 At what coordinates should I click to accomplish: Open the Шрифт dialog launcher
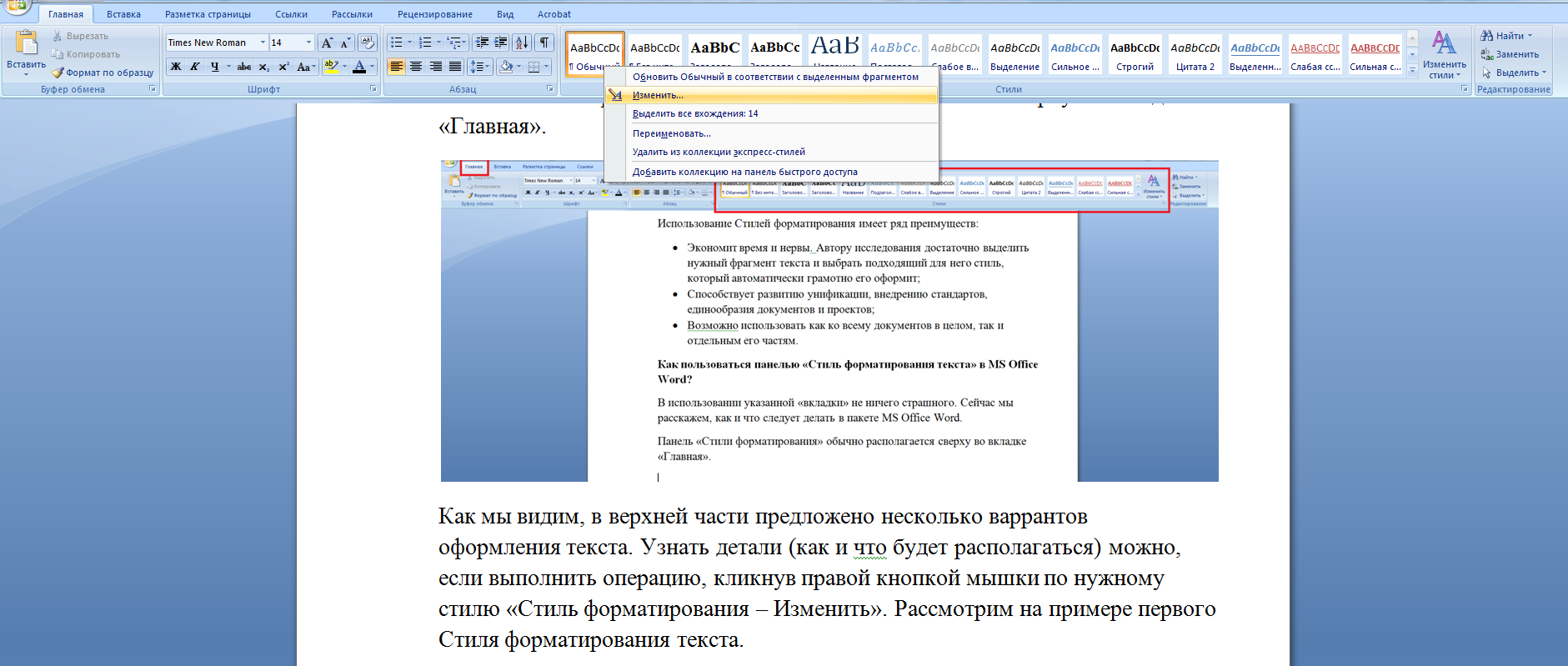click(373, 88)
